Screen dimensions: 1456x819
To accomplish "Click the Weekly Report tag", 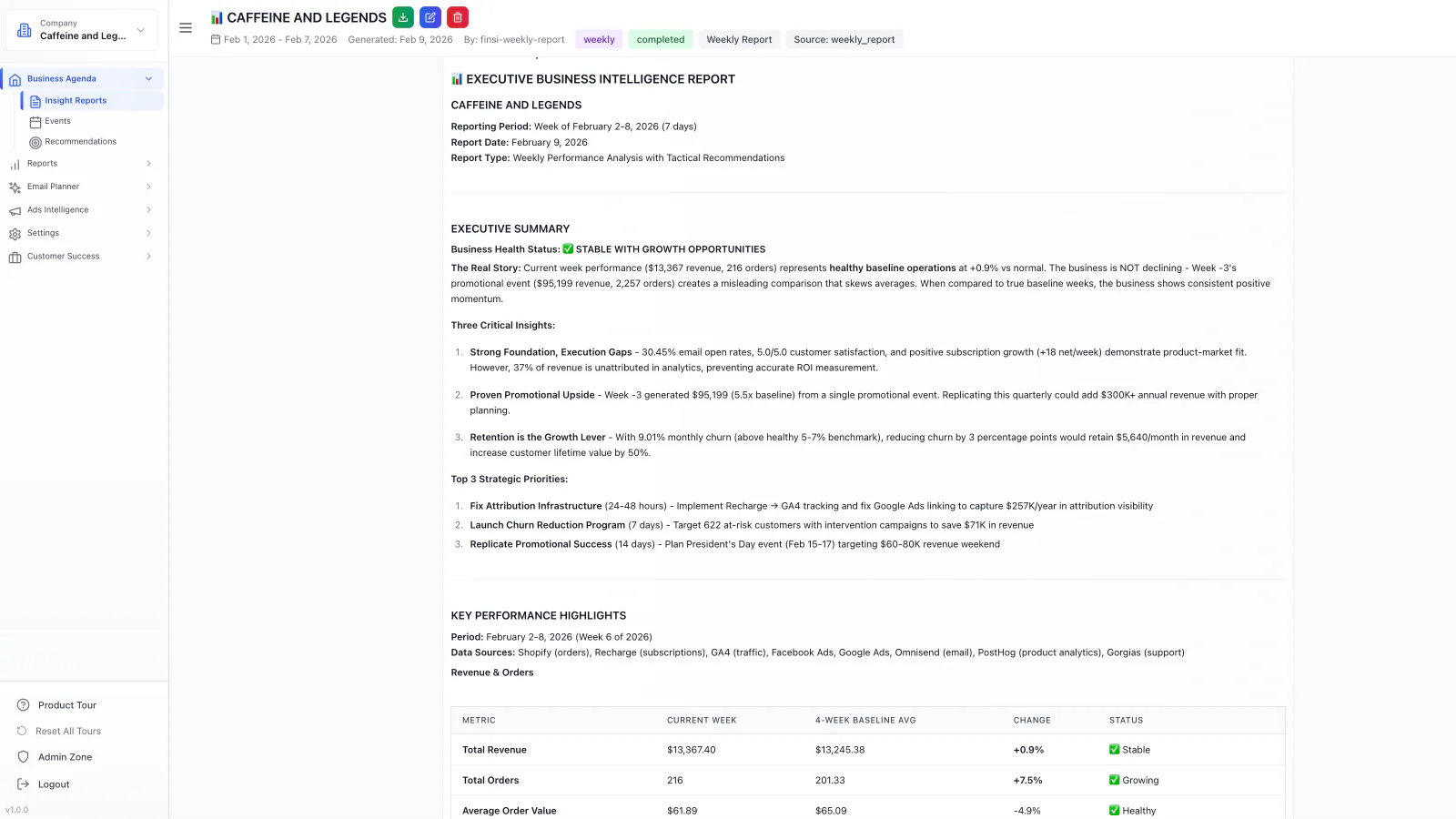I will pyautogui.click(x=739, y=39).
